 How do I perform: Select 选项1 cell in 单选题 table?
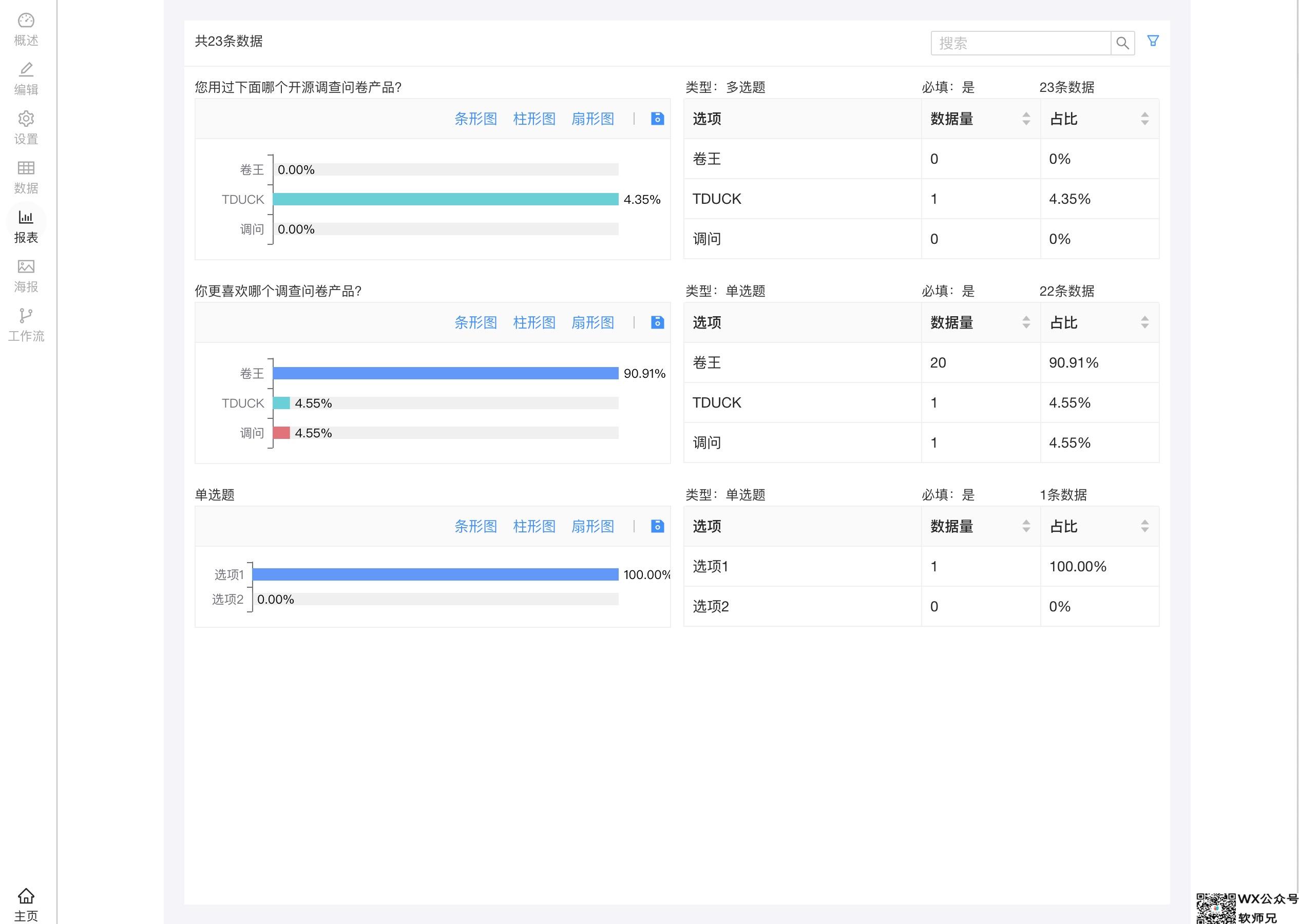click(x=803, y=566)
